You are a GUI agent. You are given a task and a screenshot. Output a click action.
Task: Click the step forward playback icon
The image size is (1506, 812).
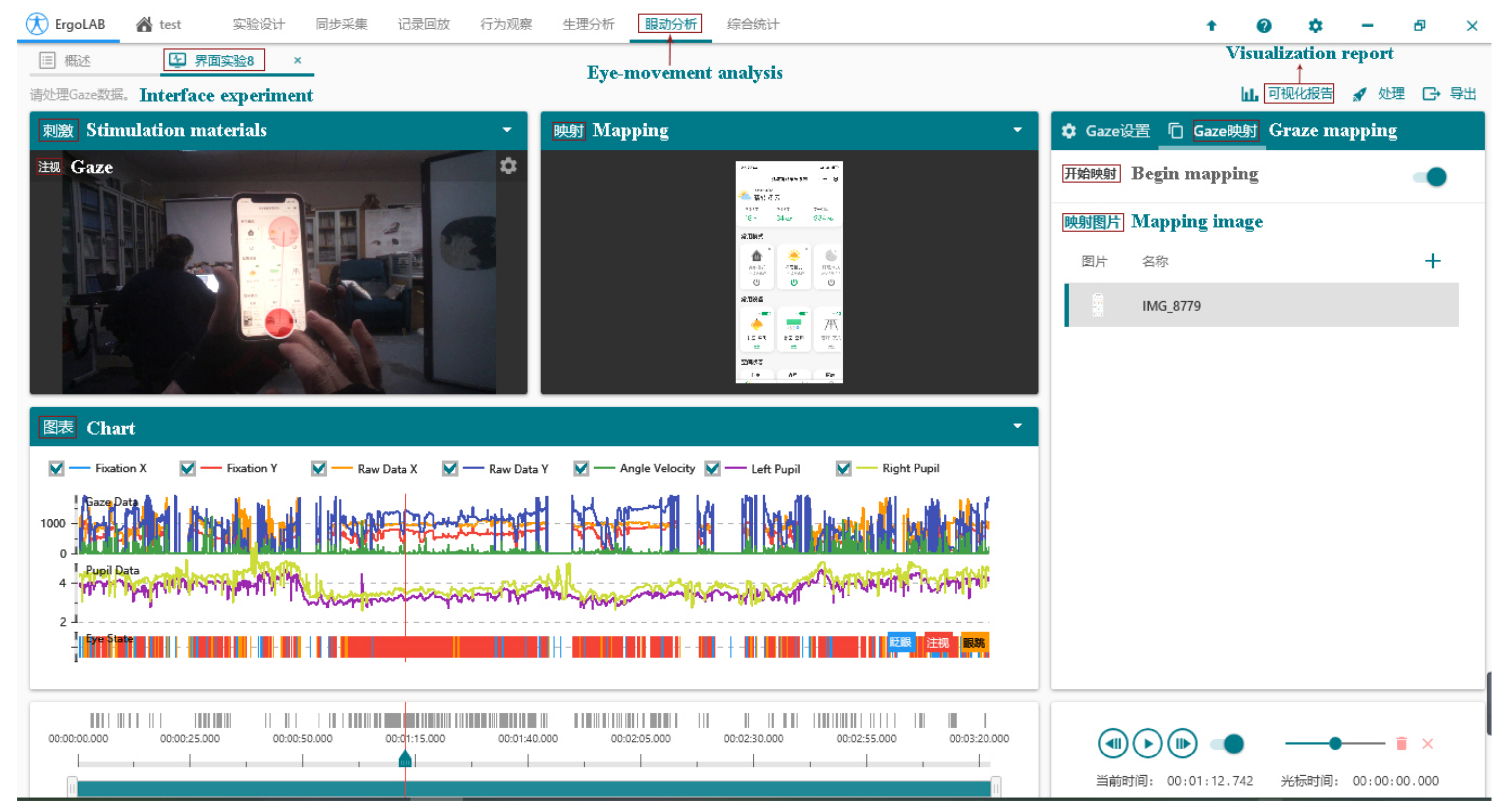pyautogui.click(x=1182, y=744)
